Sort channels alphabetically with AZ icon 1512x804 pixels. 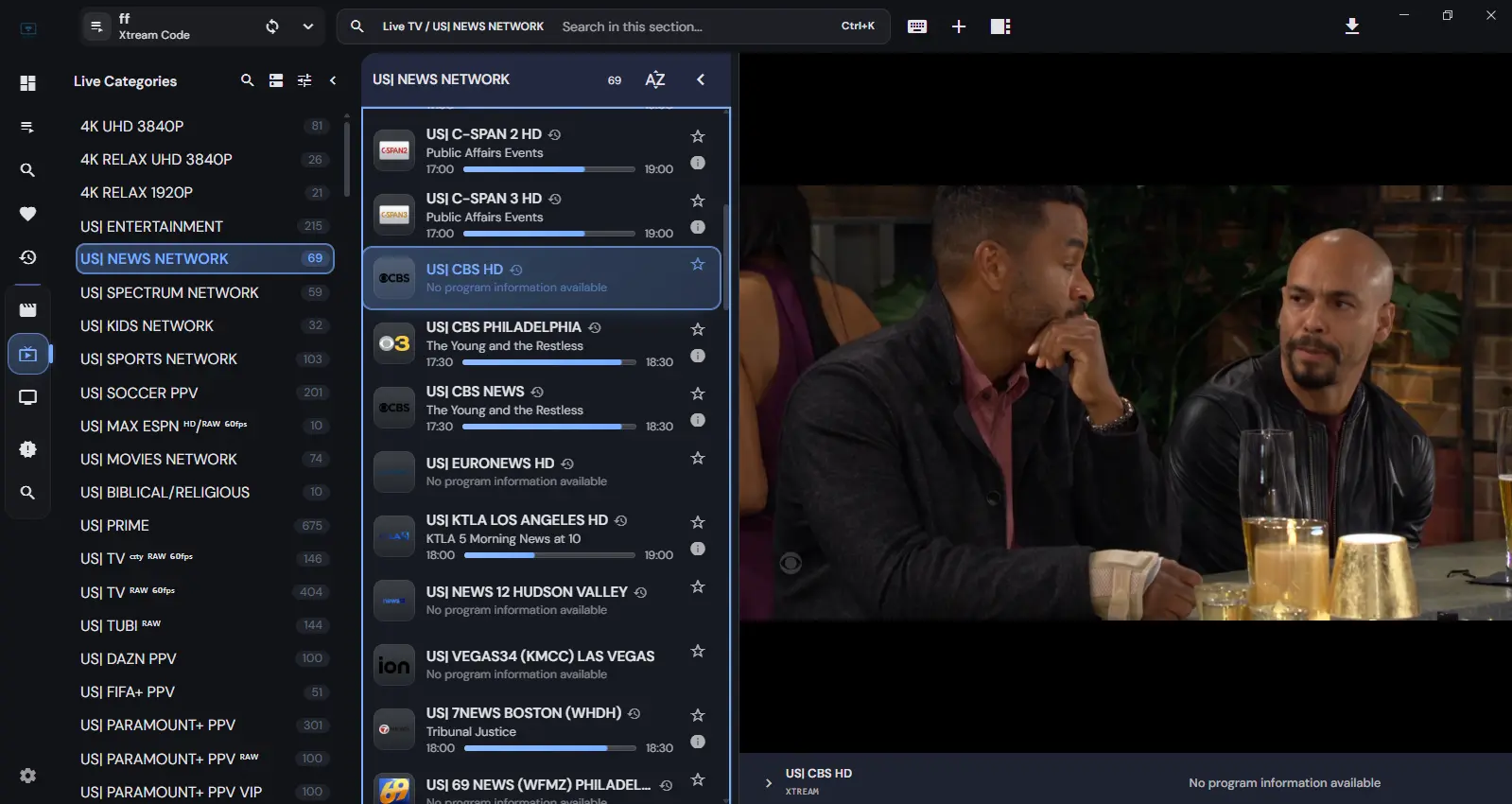tap(655, 79)
